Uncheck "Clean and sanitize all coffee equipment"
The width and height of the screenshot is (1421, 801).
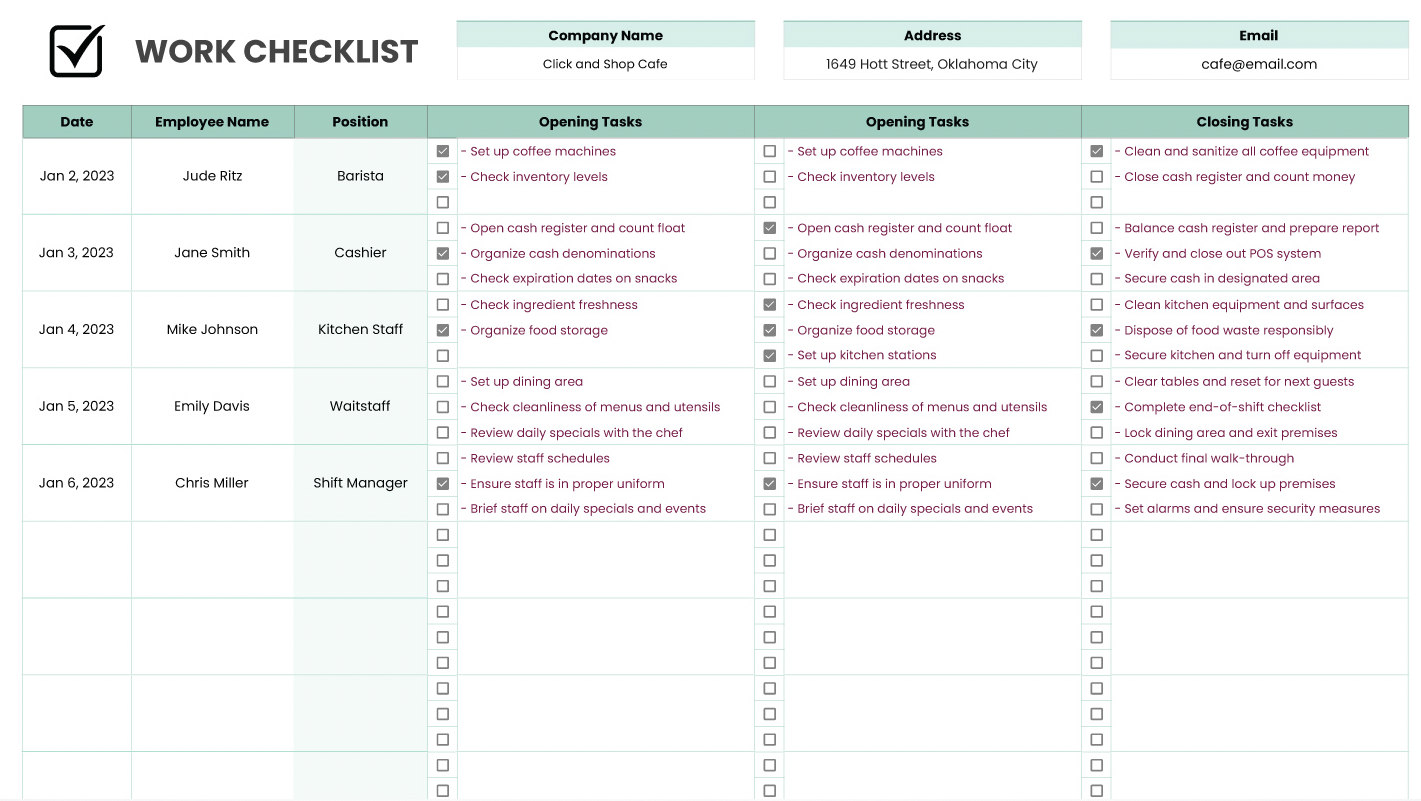tap(1097, 152)
